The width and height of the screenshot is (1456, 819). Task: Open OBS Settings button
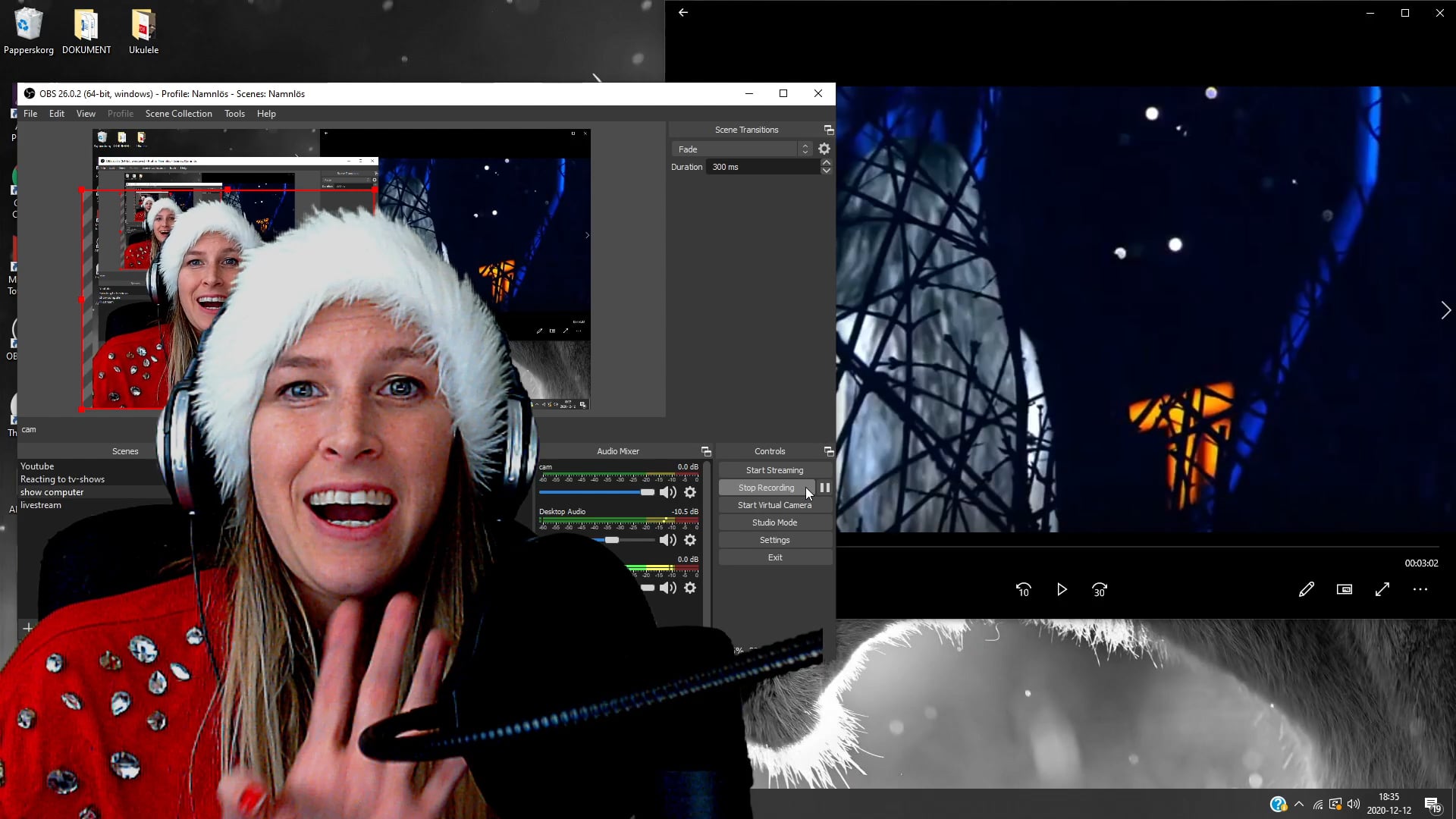pyautogui.click(x=775, y=540)
